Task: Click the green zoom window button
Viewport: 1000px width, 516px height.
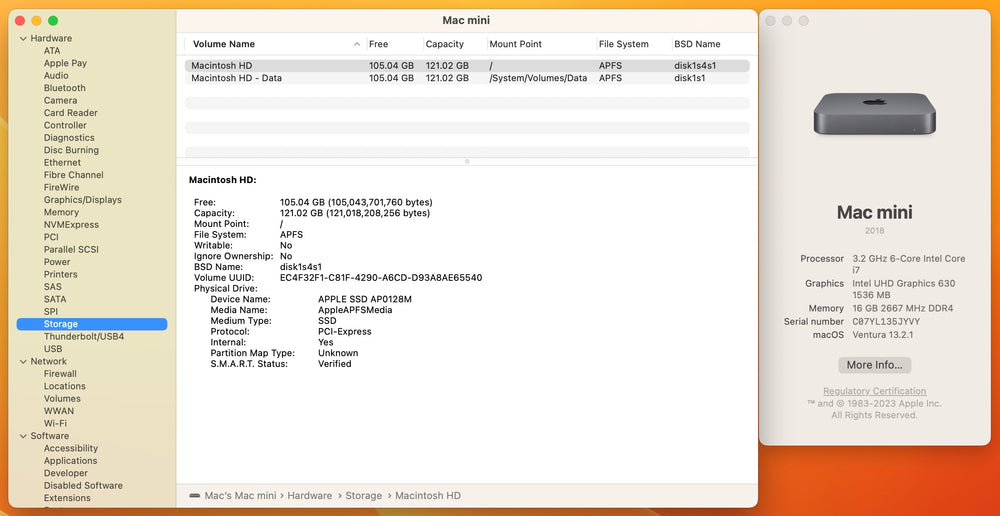Action: 53,21
